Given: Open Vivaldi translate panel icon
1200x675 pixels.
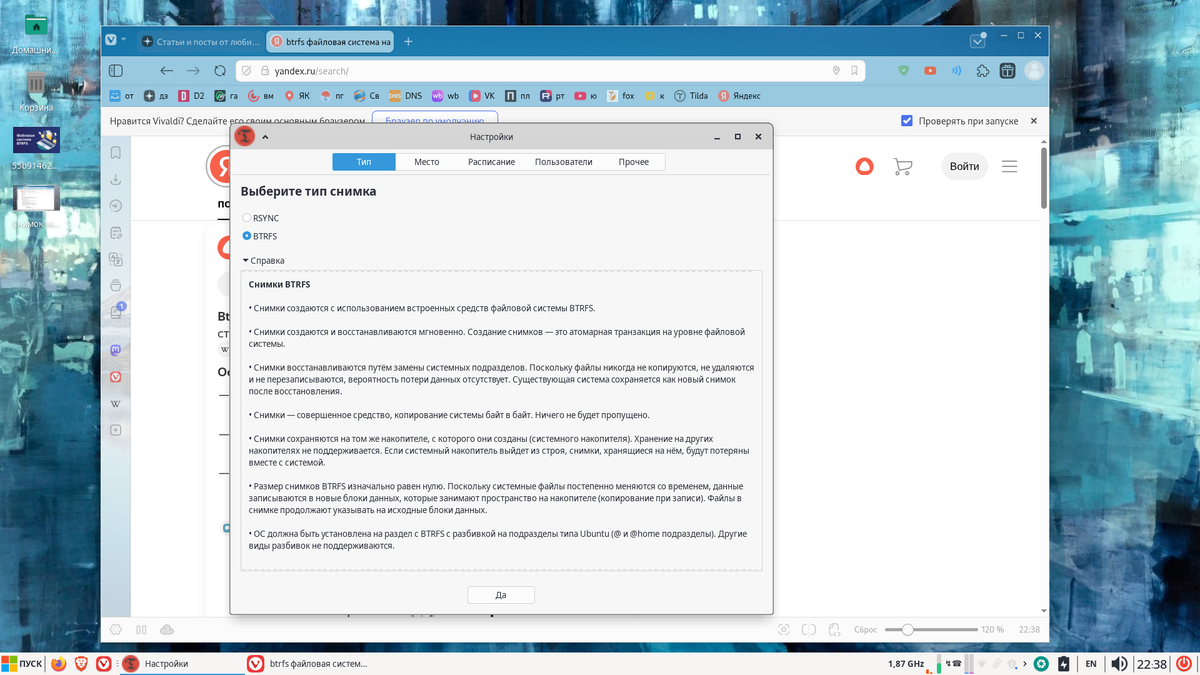Looking at the screenshot, I should tap(116, 260).
